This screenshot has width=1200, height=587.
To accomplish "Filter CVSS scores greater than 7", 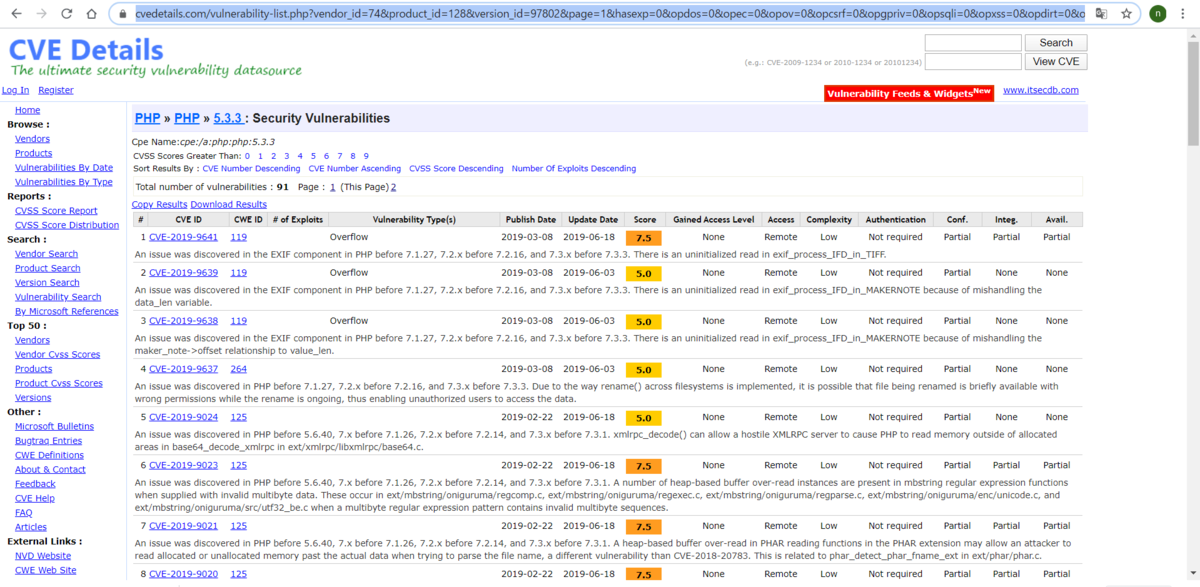I will [x=340, y=156].
